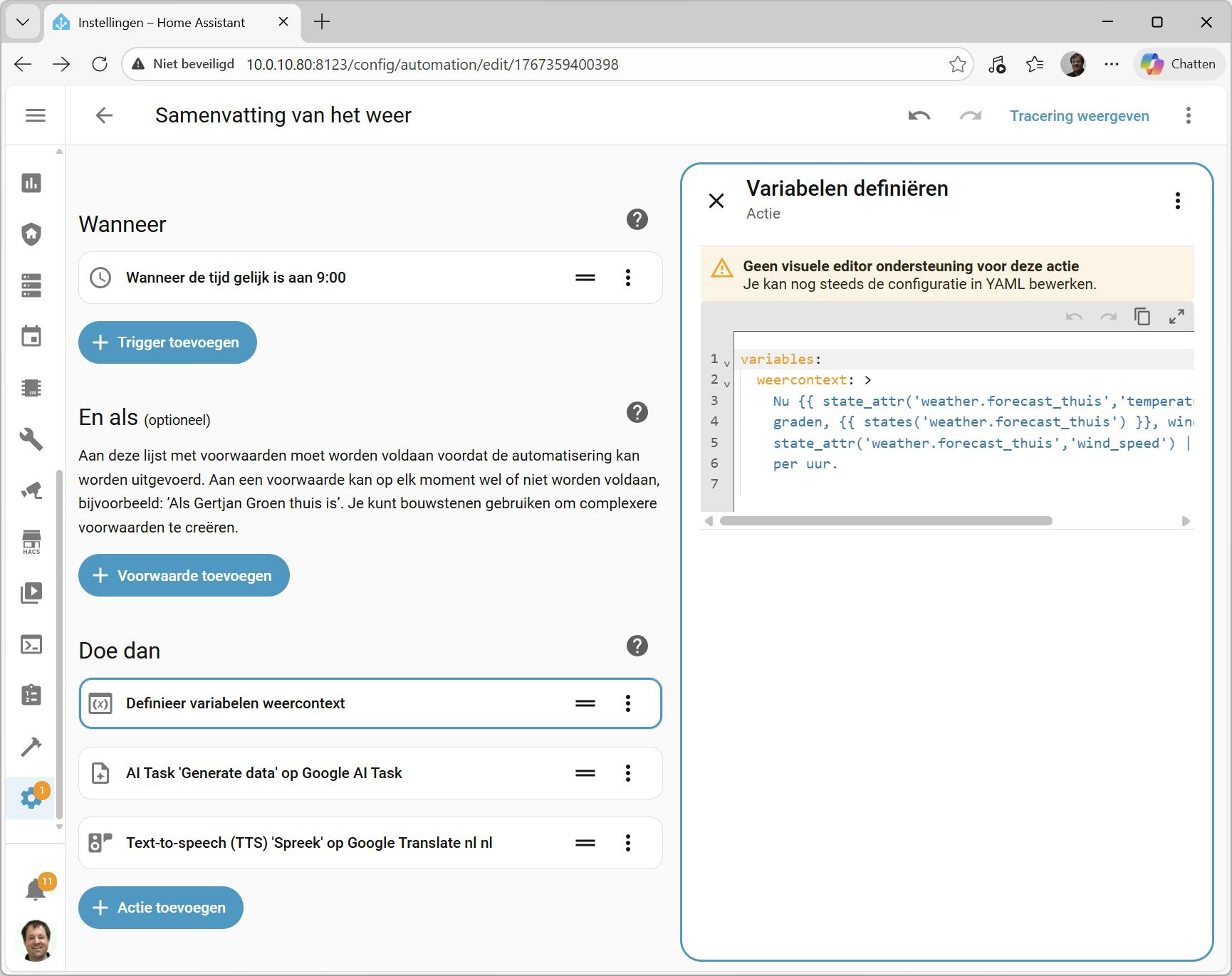Screen dimensions: 1232x976
Task: Open the HACS sidebar icon
Action: click(31, 542)
